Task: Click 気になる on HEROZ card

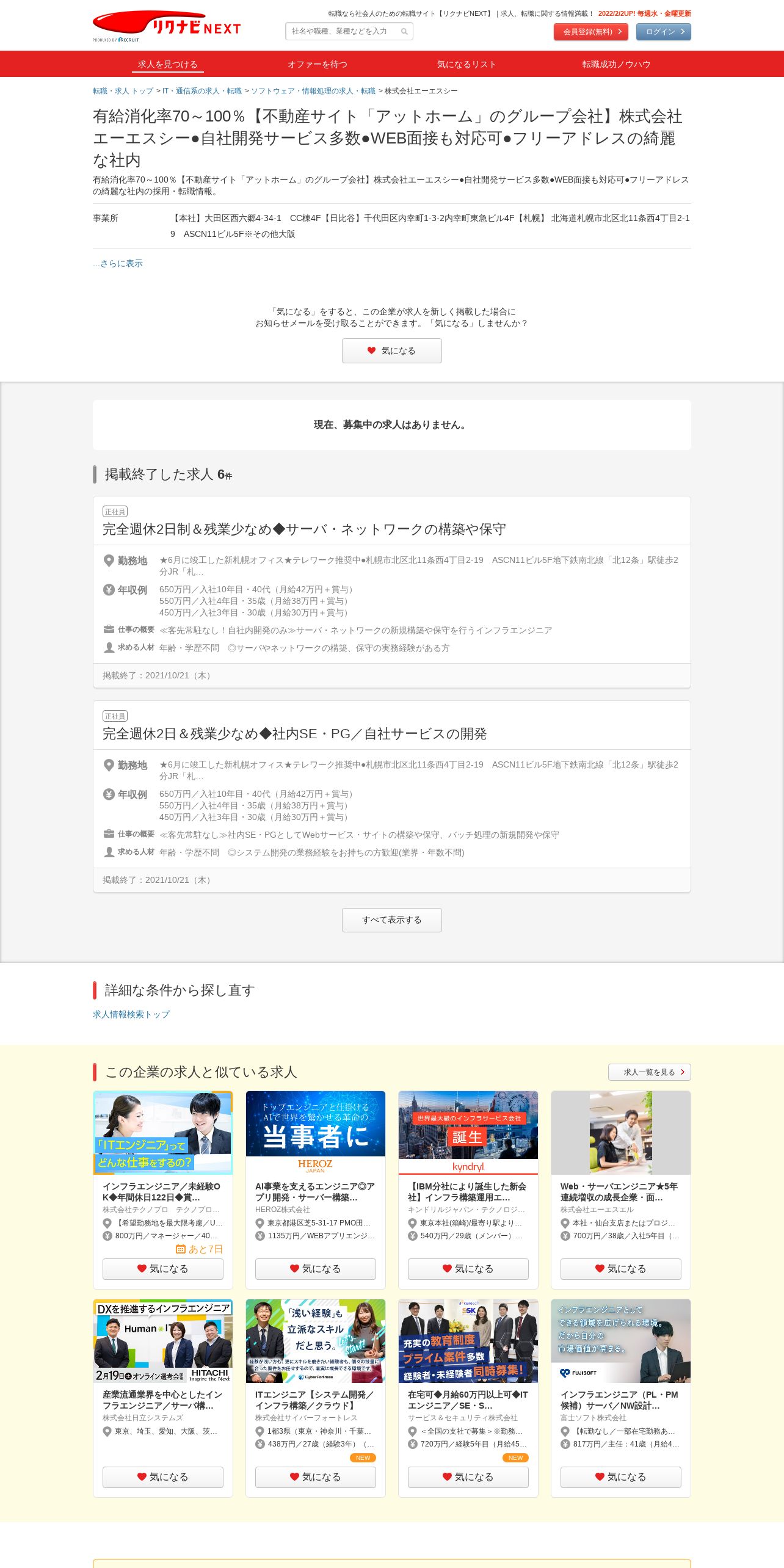Action: (316, 1269)
